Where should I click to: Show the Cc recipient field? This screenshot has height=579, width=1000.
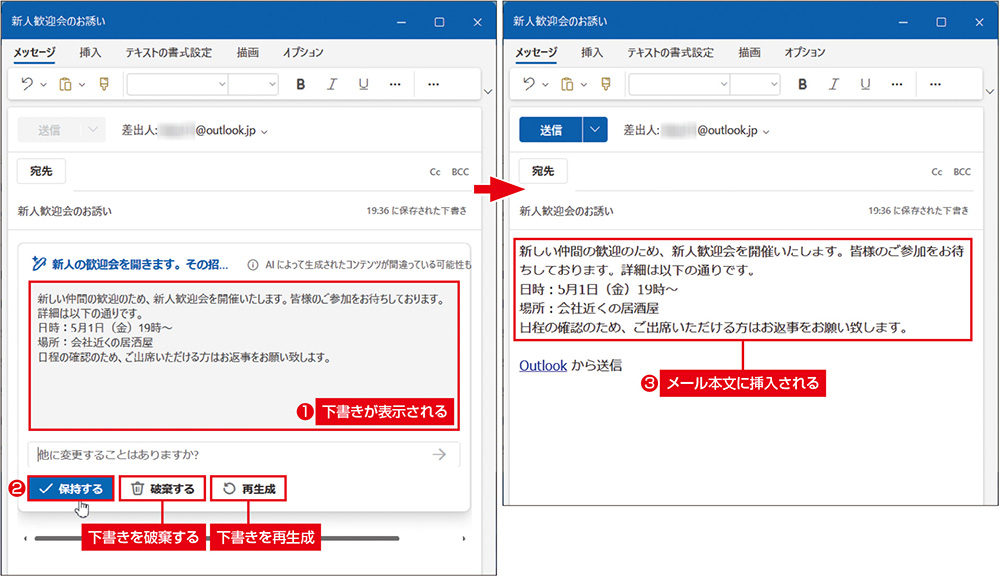pyautogui.click(x=434, y=171)
